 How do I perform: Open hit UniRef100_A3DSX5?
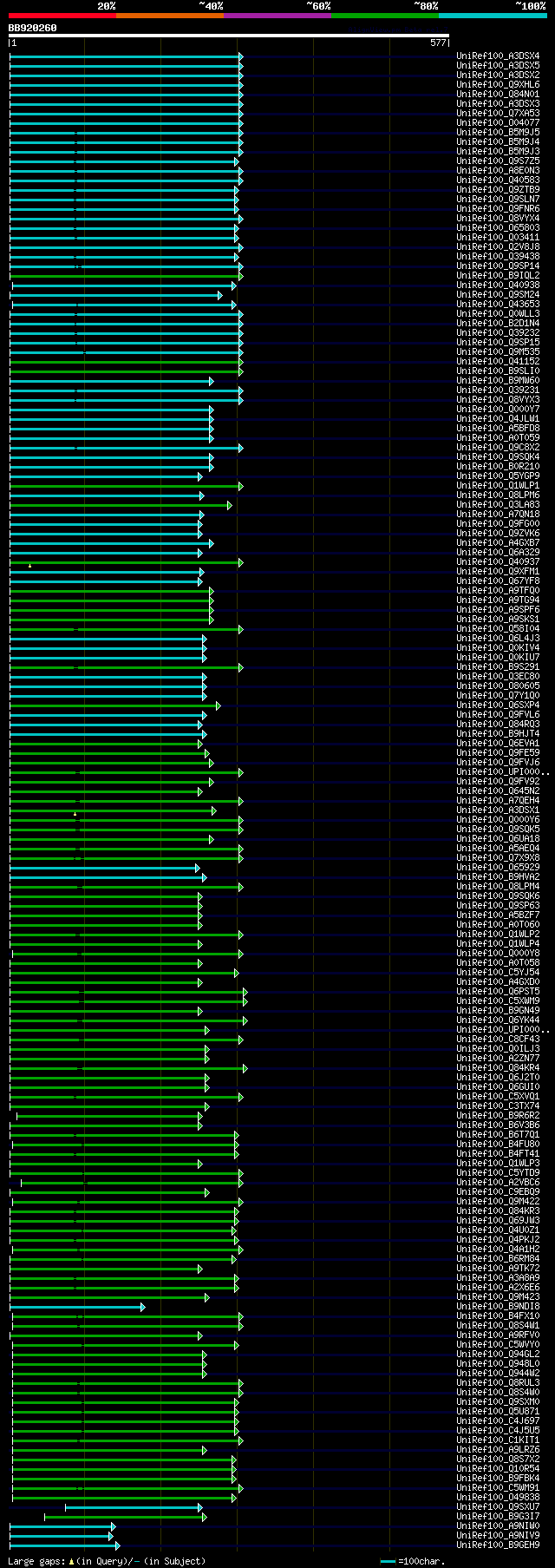498,66
